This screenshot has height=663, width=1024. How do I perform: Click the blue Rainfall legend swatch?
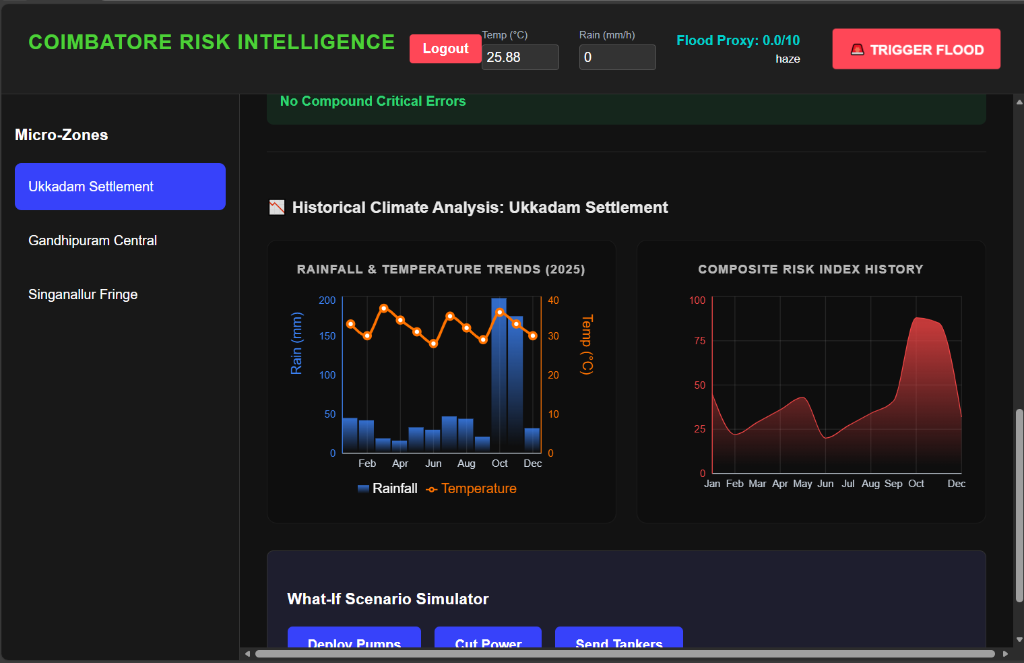pyautogui.click(x=362, y=489)
